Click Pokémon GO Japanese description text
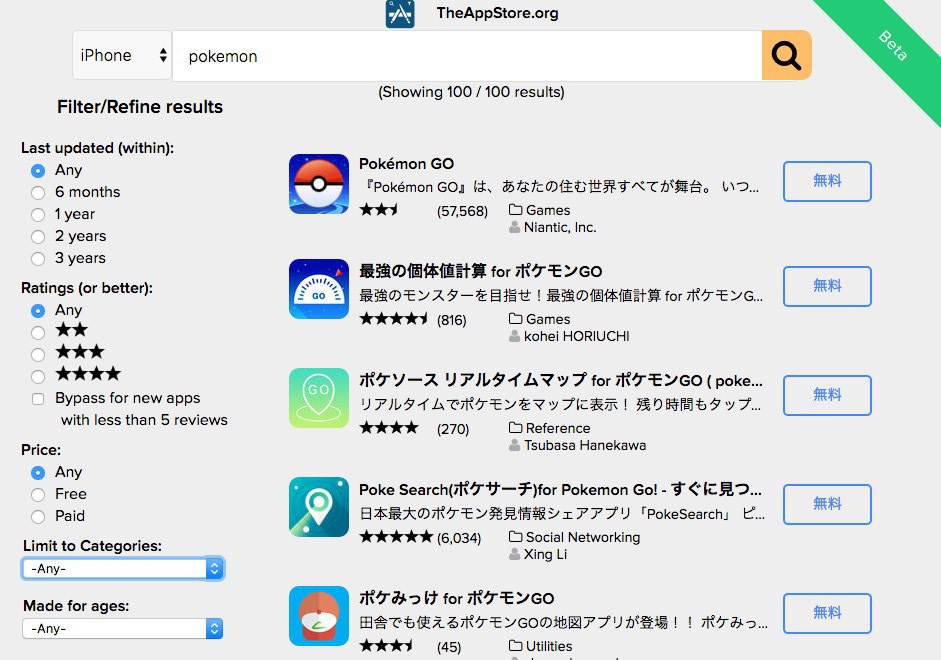 pyautogui.click(x=561, y=187)
